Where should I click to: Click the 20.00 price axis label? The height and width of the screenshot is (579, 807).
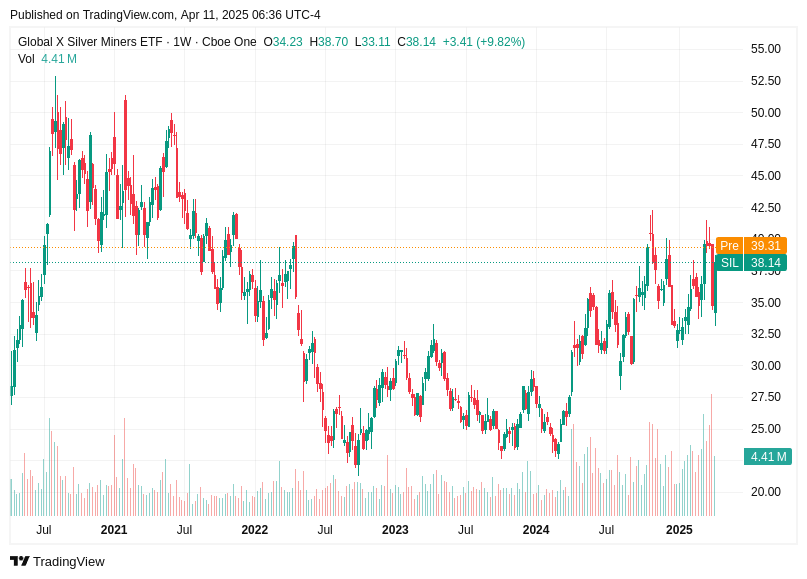[x=766, y=492]
